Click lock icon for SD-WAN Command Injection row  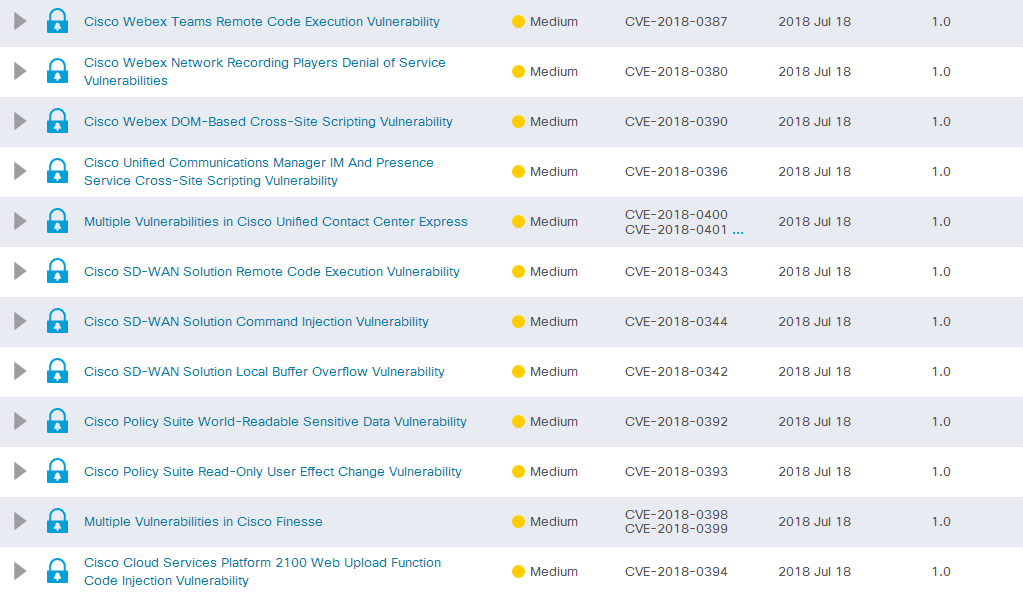pyautogui.click(x=58, y=322)
